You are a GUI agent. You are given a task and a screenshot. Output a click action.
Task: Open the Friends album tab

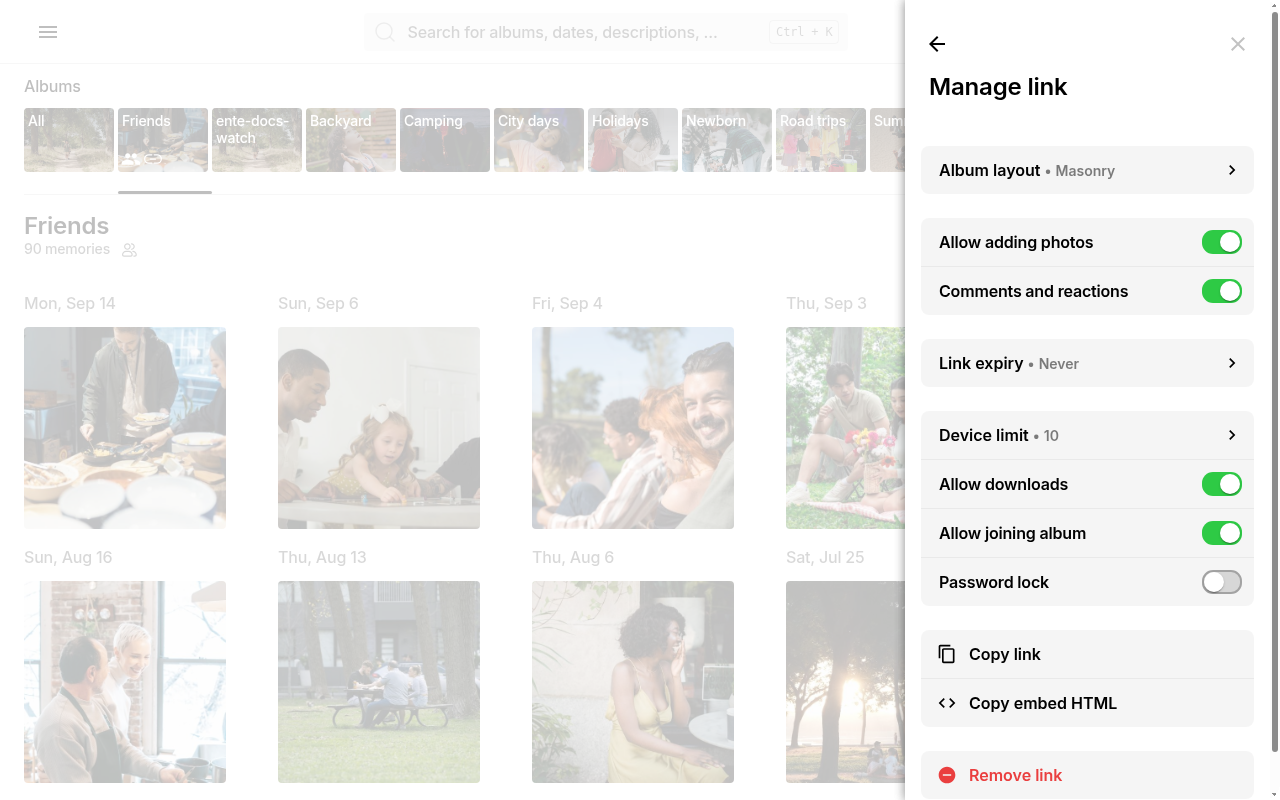pyautogui.click(x=163, y=140)
